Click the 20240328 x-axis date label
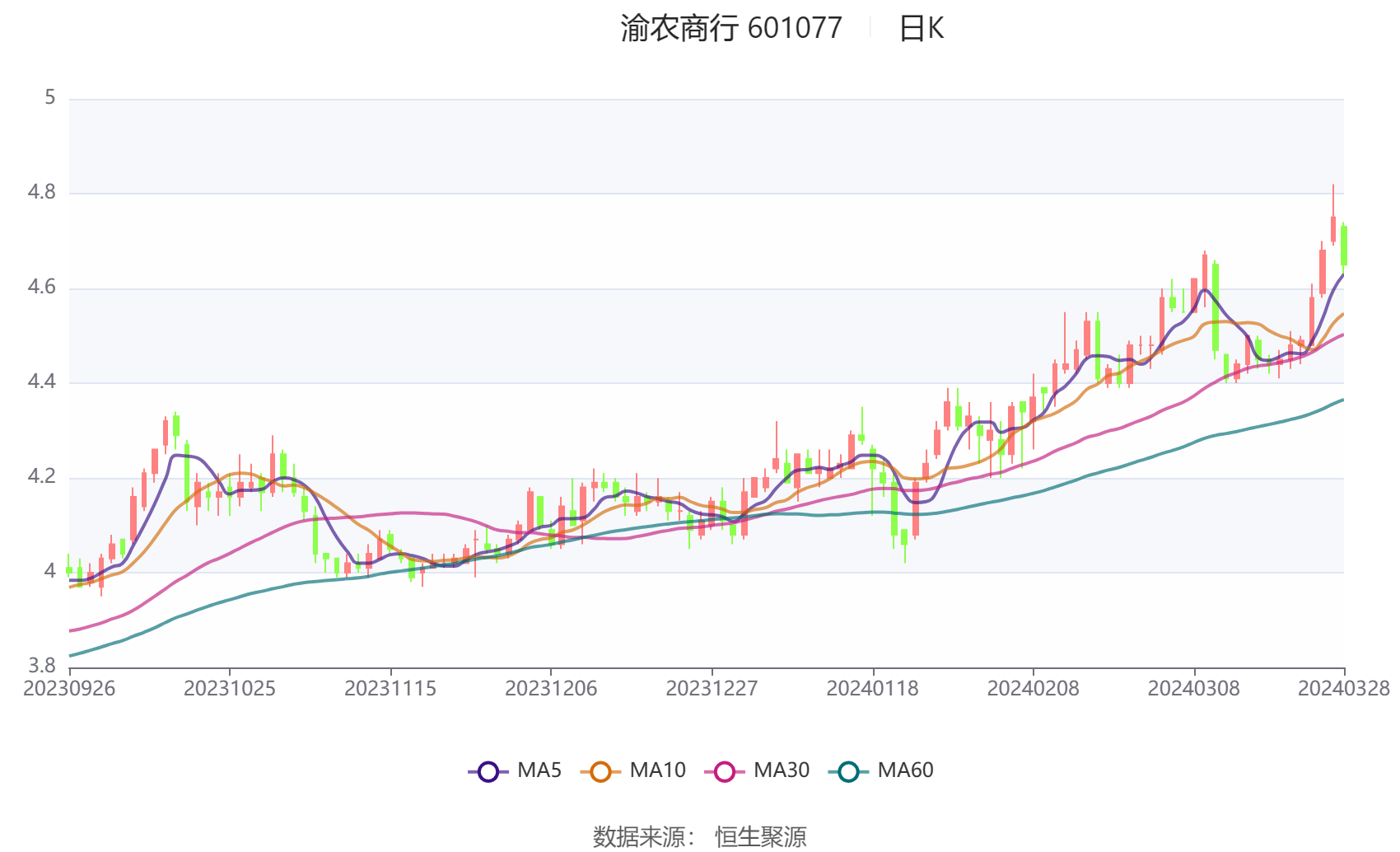Screen dimensions: 1400x852 pyautogui.click(x=1344, y=689)
